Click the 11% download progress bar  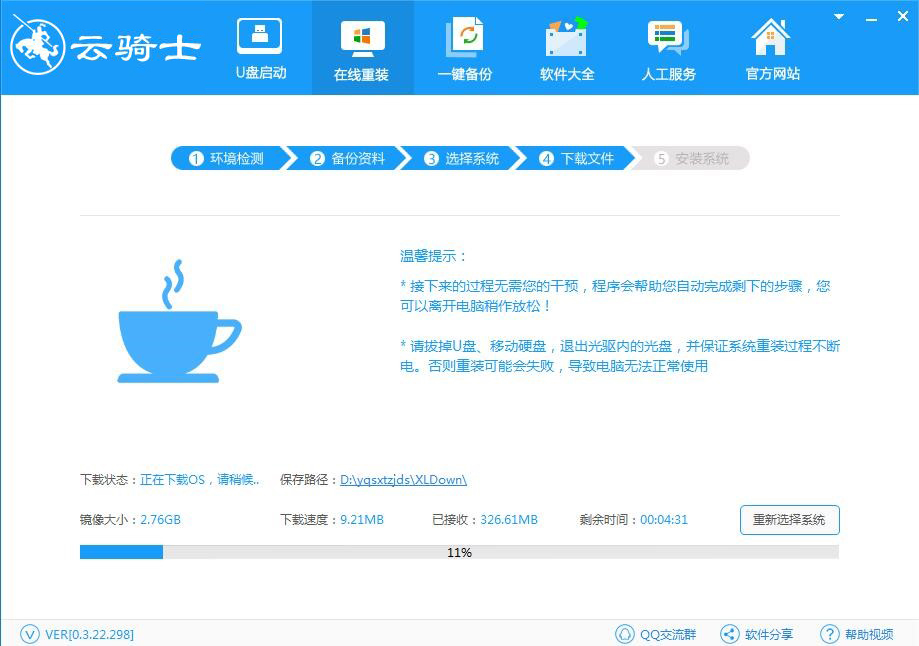(459, 551)
